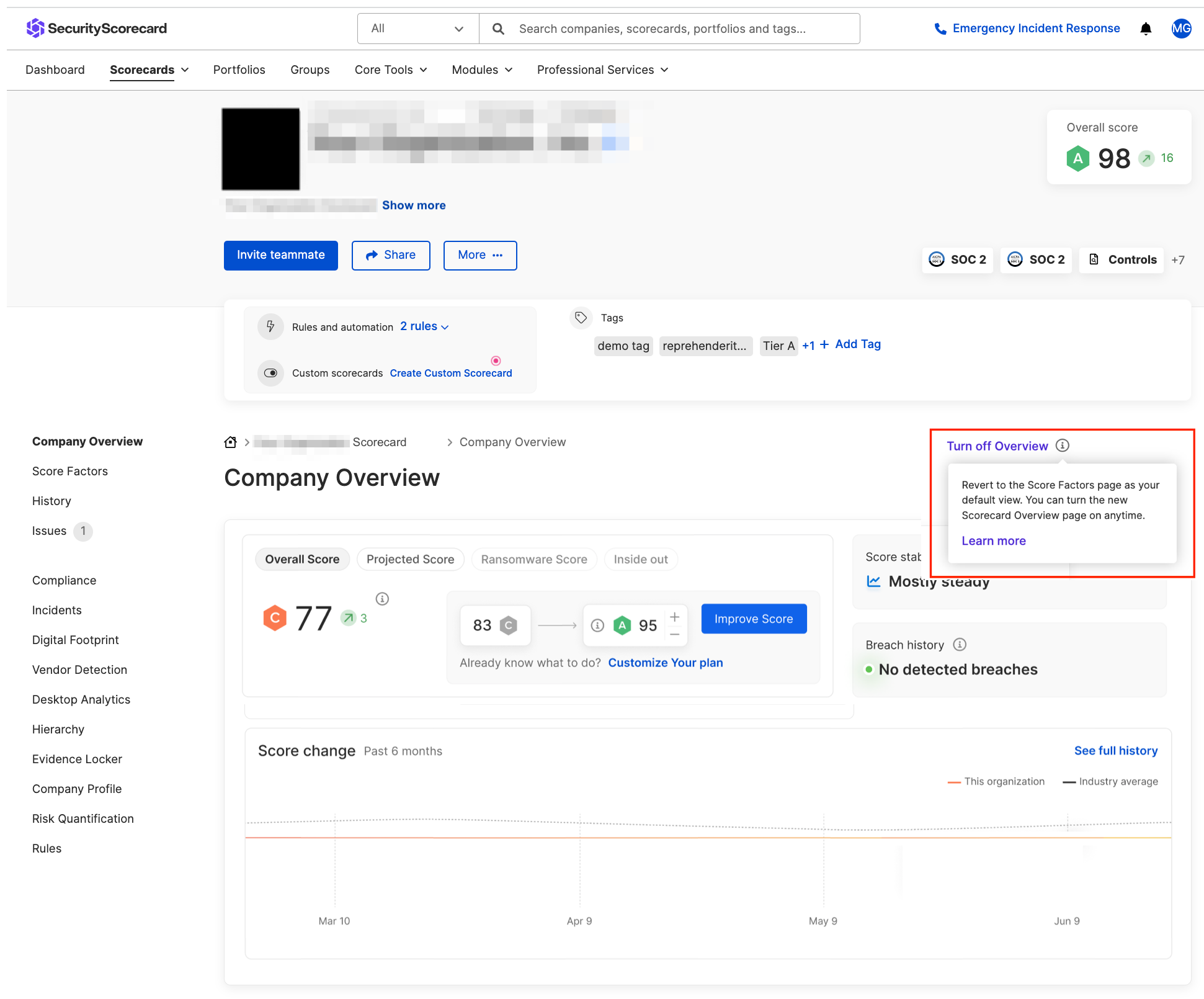Click the Show more link
This screenshot has width=1204, height=999.
(x=414, y=205)
